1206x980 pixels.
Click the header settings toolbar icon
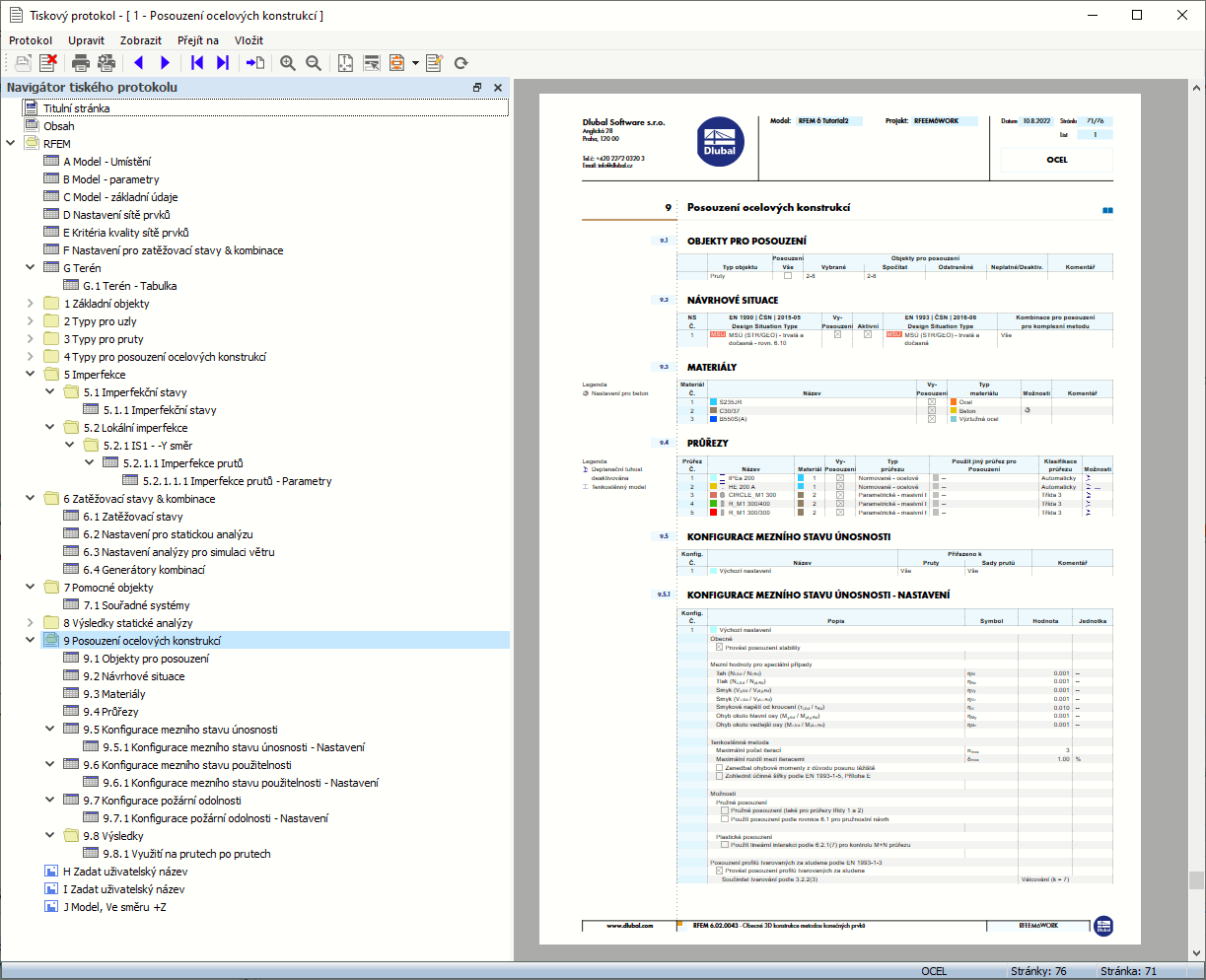pyautogui.click(x=372, y=63)
